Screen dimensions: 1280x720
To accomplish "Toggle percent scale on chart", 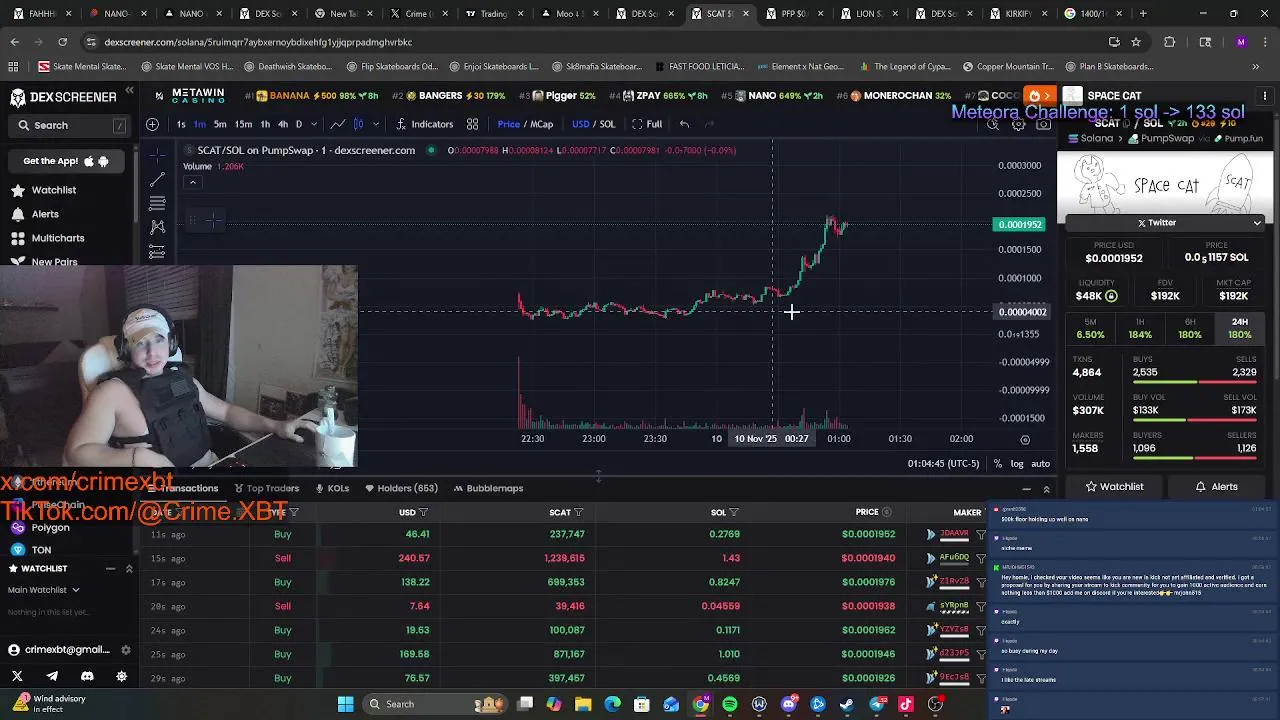I will click(x=997, y=464).
